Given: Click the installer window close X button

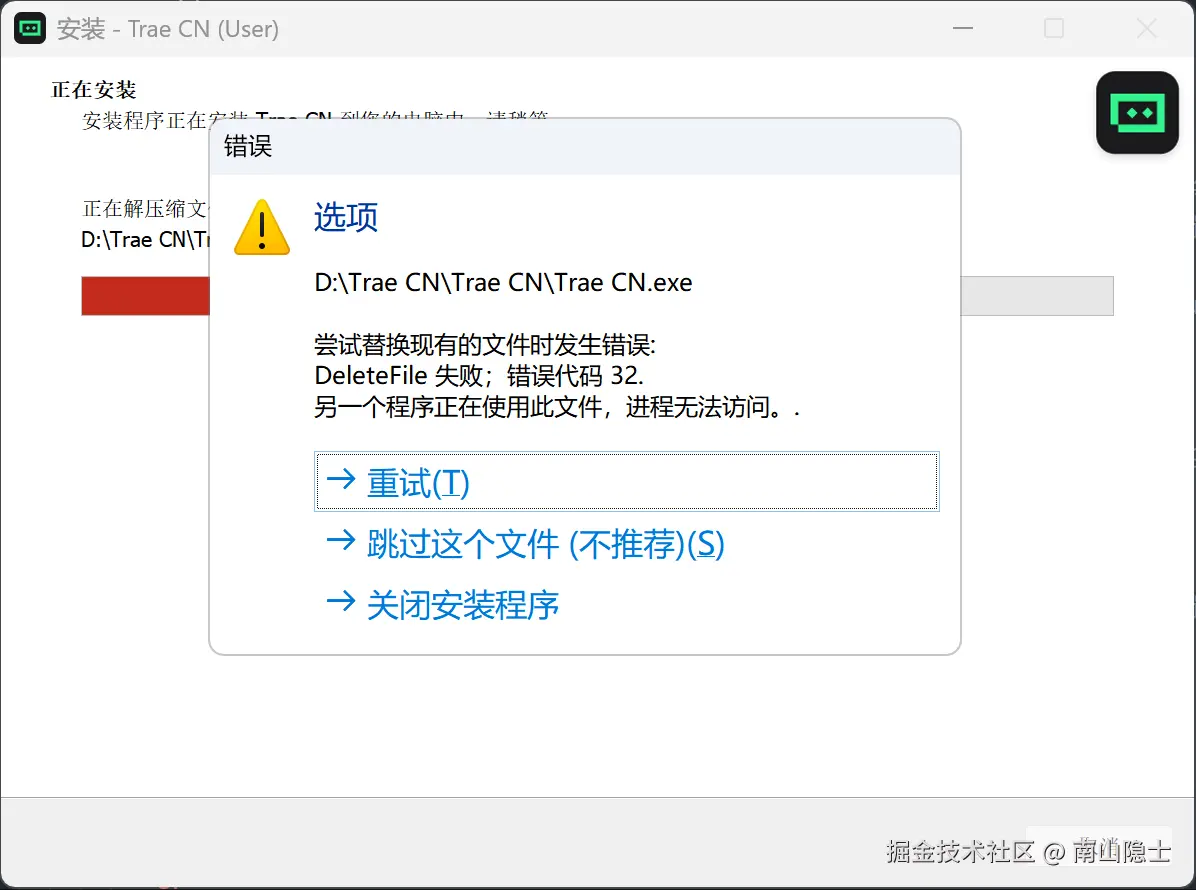Looking at the screenshot, I should (x=1146, y=28).
